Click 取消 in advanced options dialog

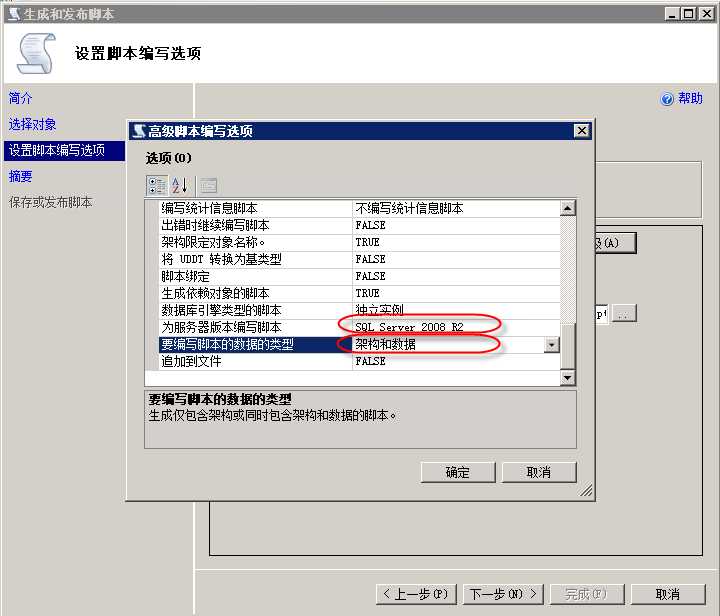pos(539,472)
